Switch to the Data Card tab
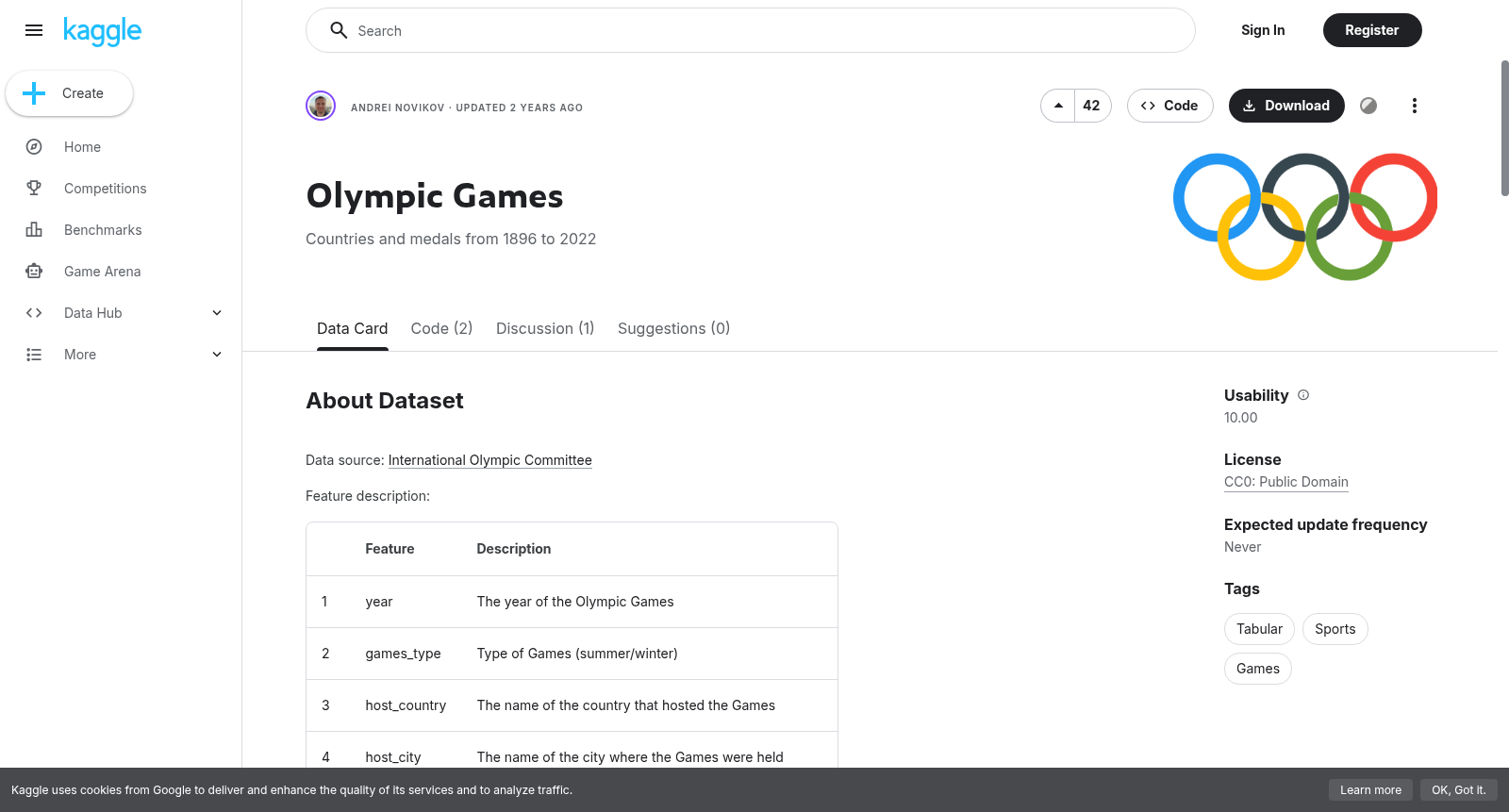 [353, 328]
